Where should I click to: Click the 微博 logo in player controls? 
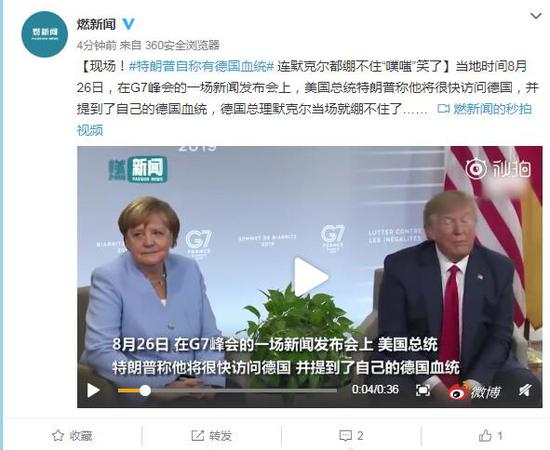coord(474,391)
